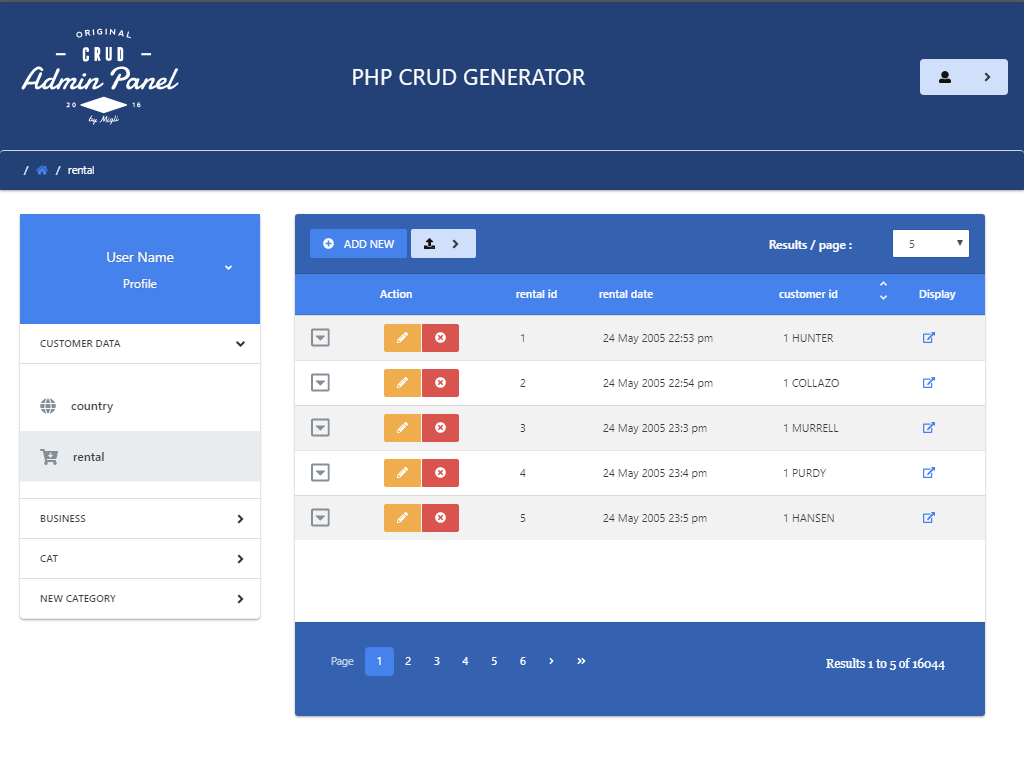
Task: Edit the rental record for HUNTER
Action: pos(402,337)
